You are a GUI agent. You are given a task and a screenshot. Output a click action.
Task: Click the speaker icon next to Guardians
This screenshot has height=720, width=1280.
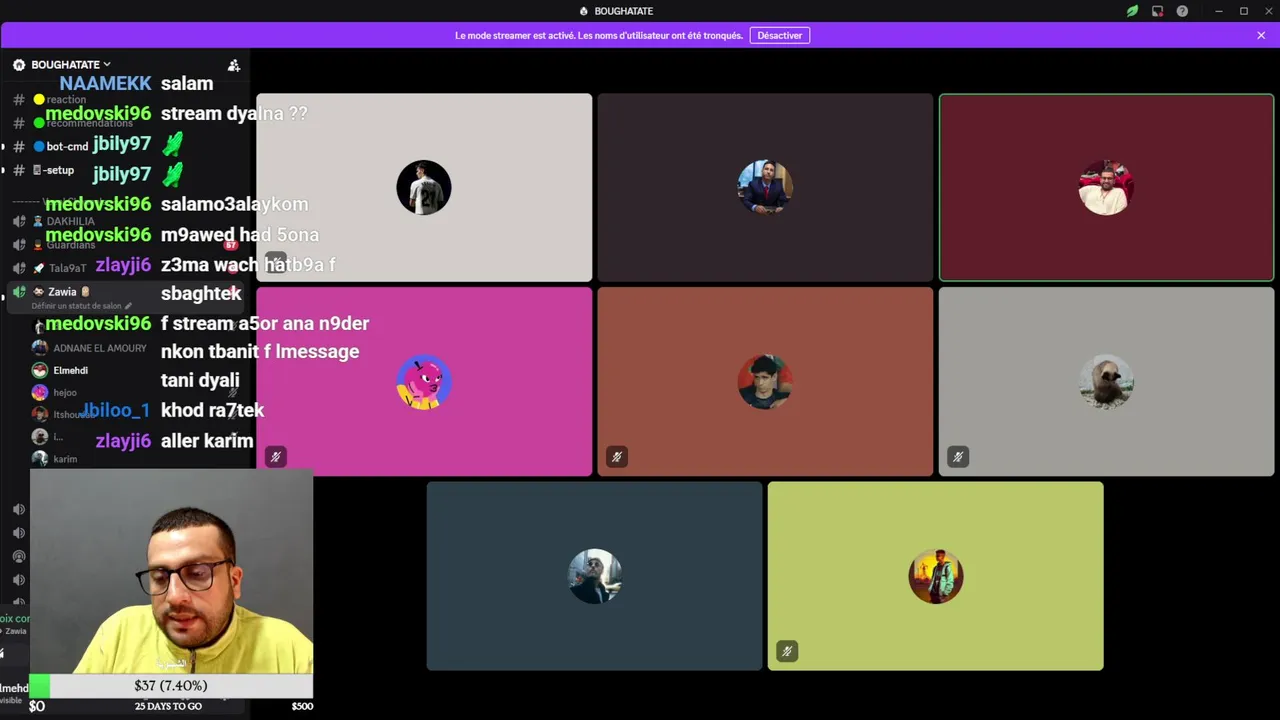(19, 245)
